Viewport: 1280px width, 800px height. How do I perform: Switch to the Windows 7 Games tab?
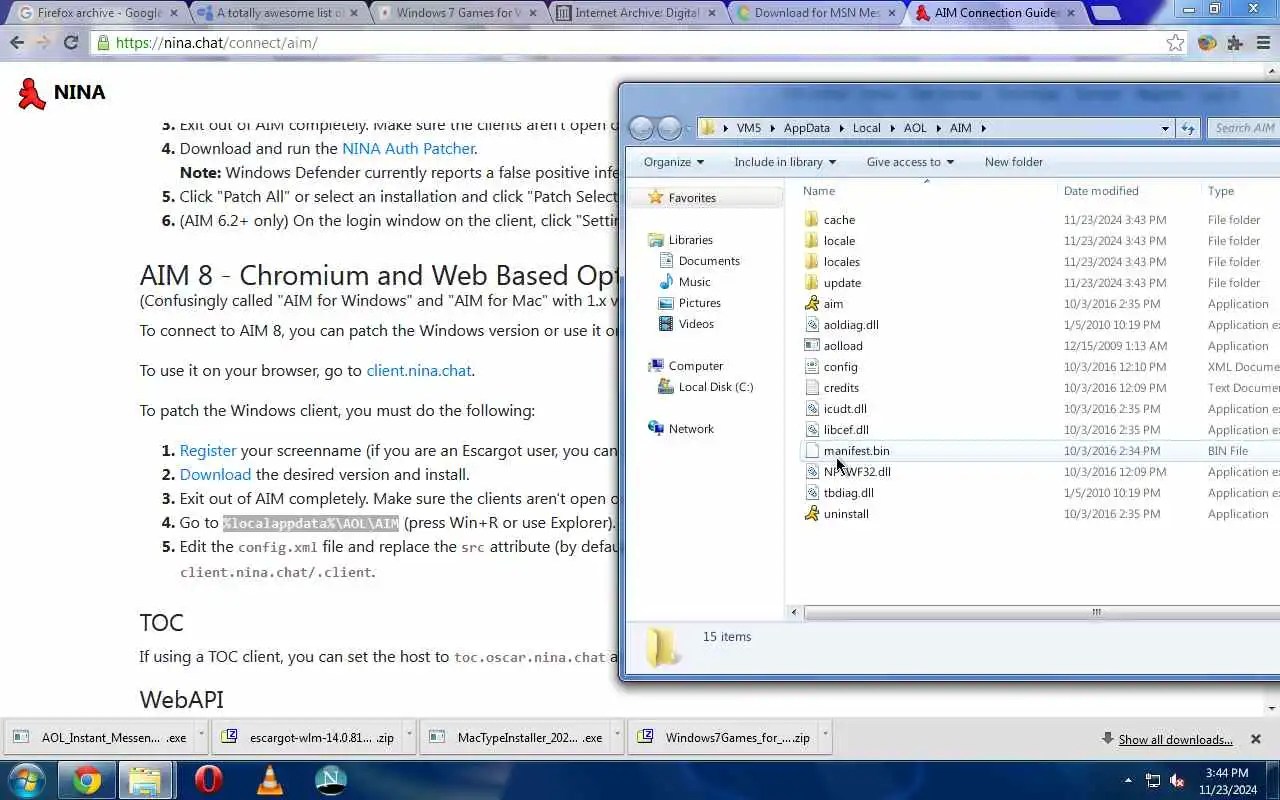click(456, 13)
